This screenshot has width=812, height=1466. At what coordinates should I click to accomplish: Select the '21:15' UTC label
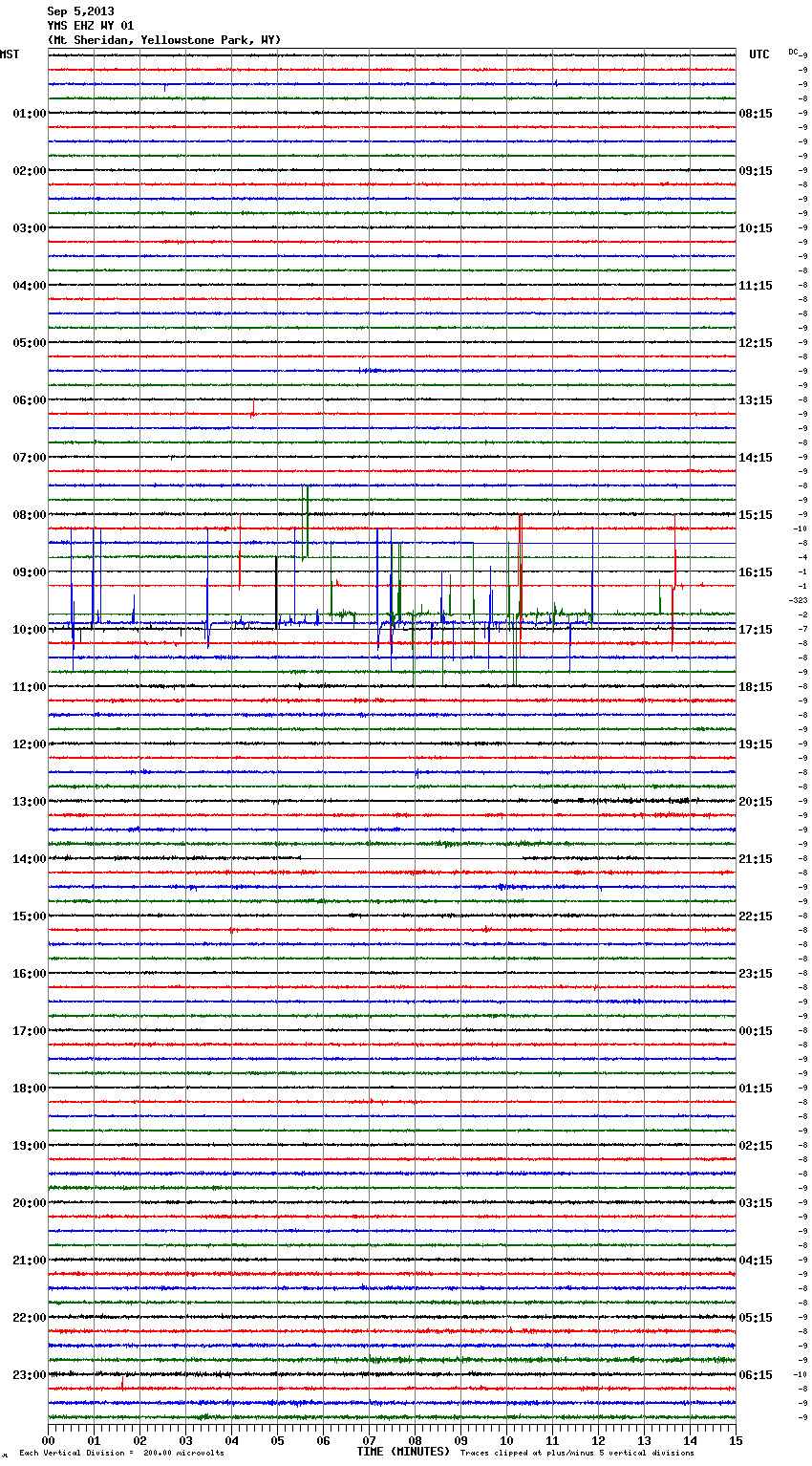756,859
